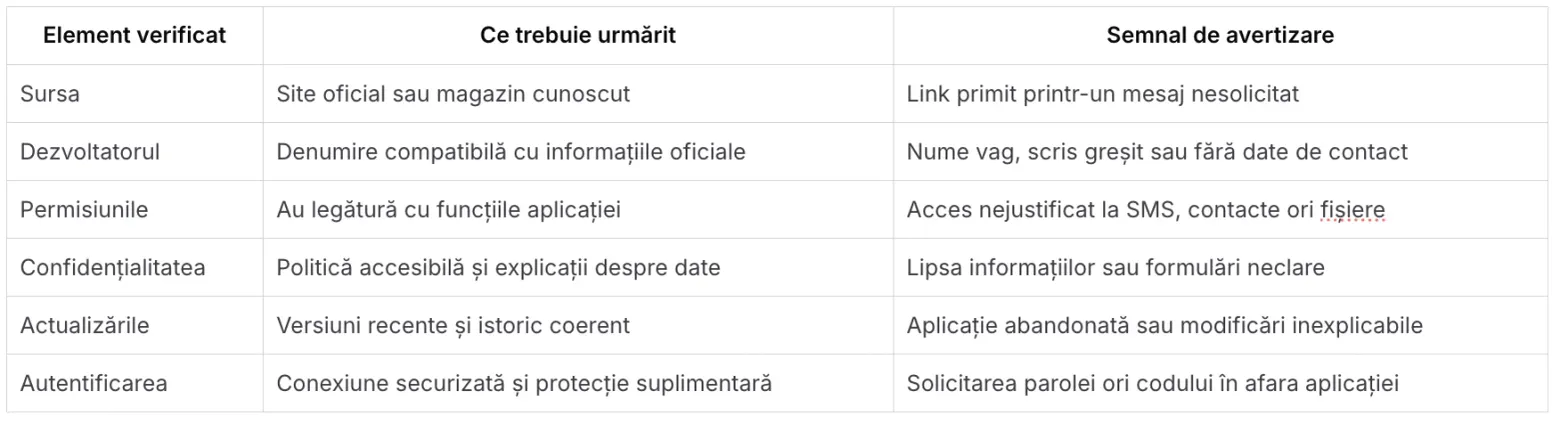Click 'Denumire compatibilă cu informațiile oficiale' cell

click(x=578, y=152)
